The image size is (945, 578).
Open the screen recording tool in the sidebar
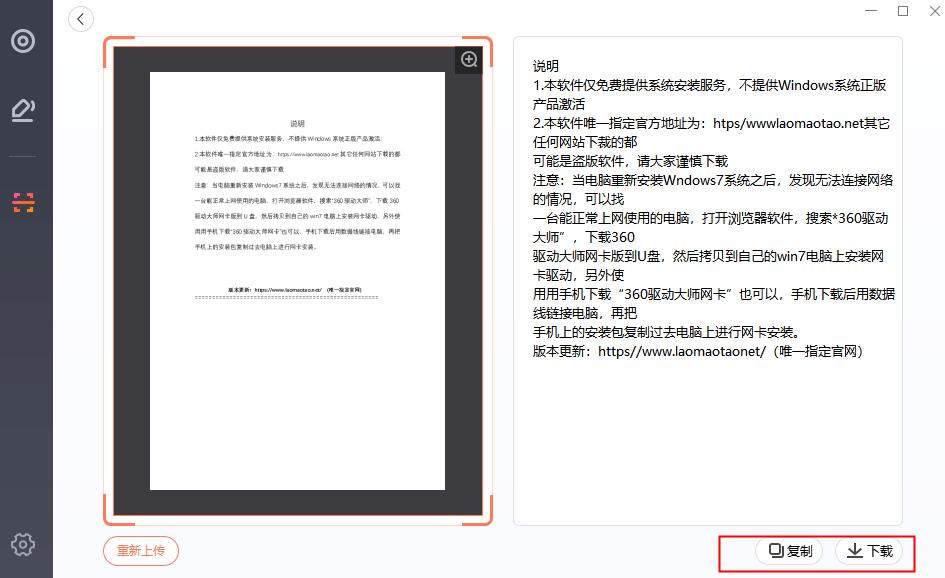point(24,42)
